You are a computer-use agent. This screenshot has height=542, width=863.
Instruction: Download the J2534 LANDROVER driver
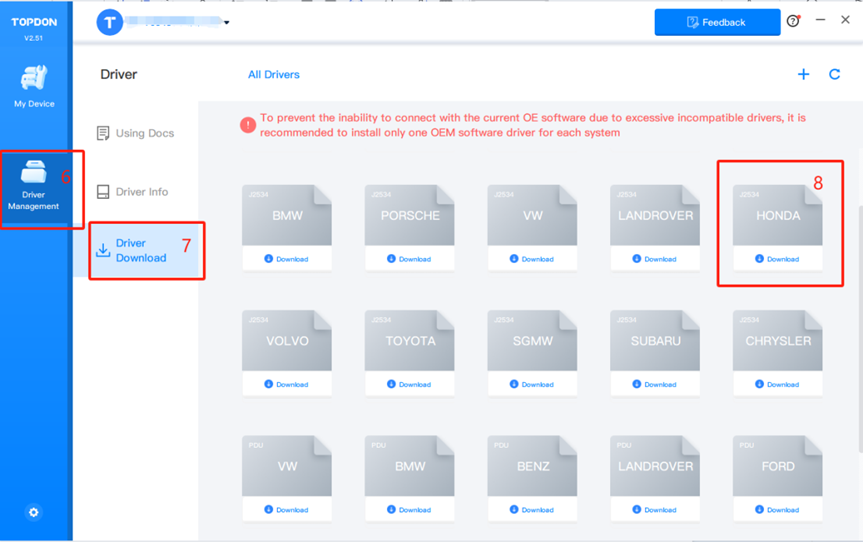[655, 259]
